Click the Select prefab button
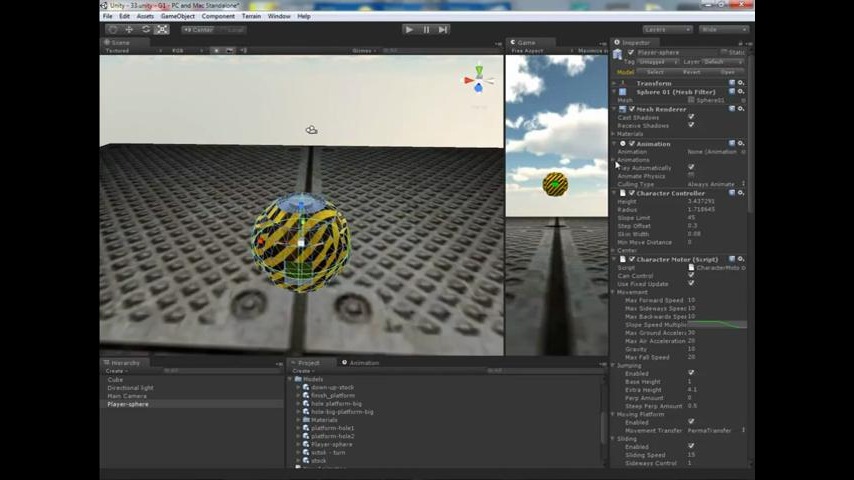The height and width of the screenshot is (480, 854). pos(655,72)
